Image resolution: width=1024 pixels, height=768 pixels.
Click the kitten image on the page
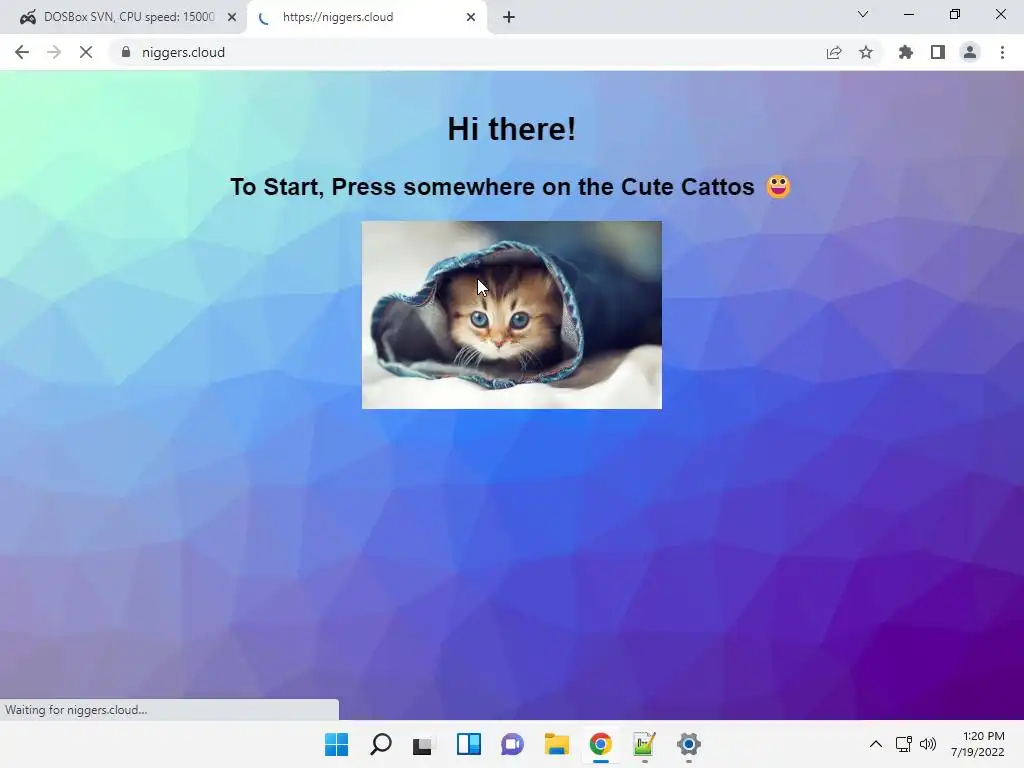pyautogui.click(x=511, y=315)
